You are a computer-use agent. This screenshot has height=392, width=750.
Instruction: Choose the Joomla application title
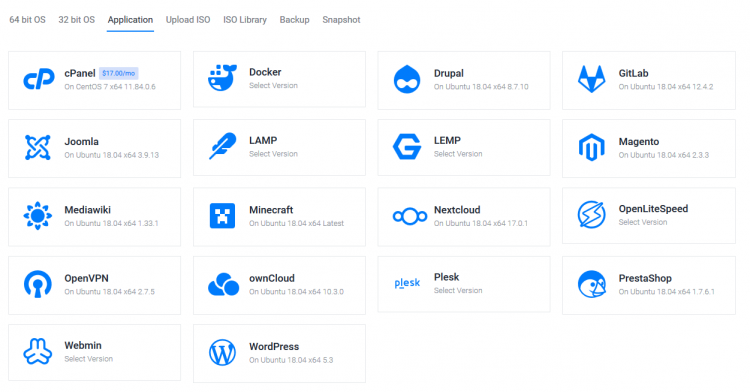tap(81, 142)
